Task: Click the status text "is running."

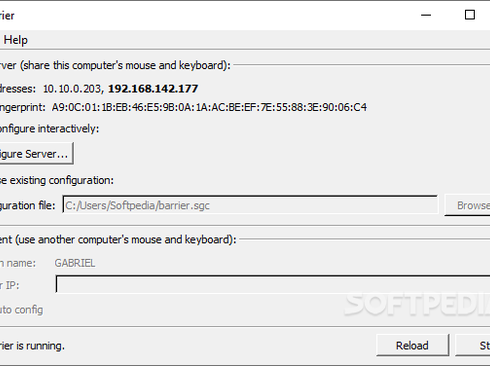Action: 40,346
